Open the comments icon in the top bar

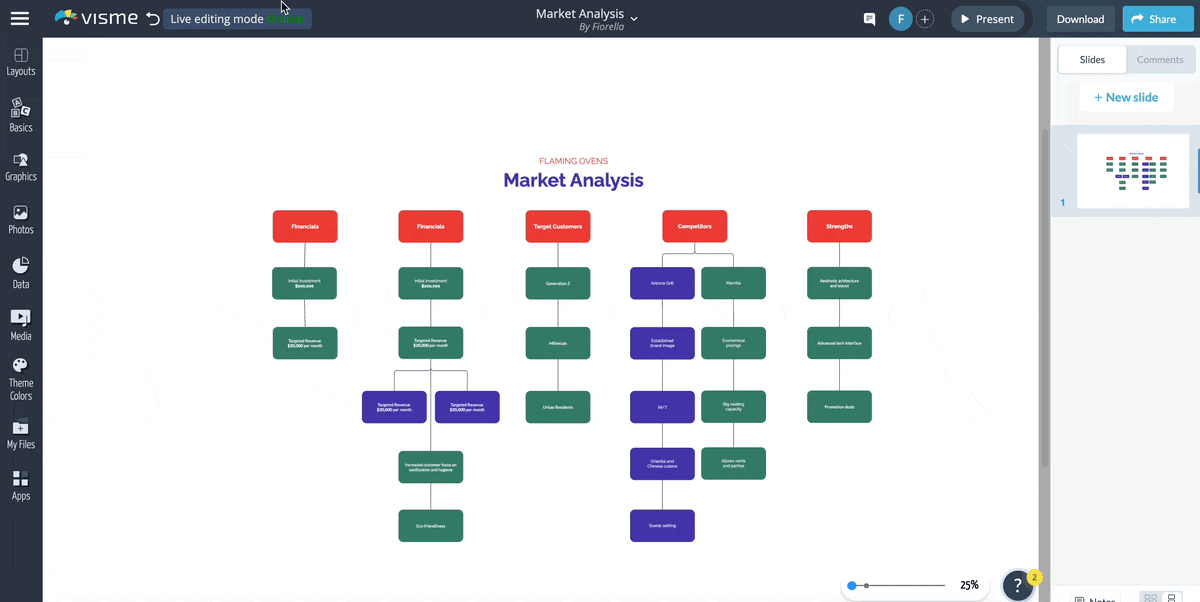click(868, 18)
